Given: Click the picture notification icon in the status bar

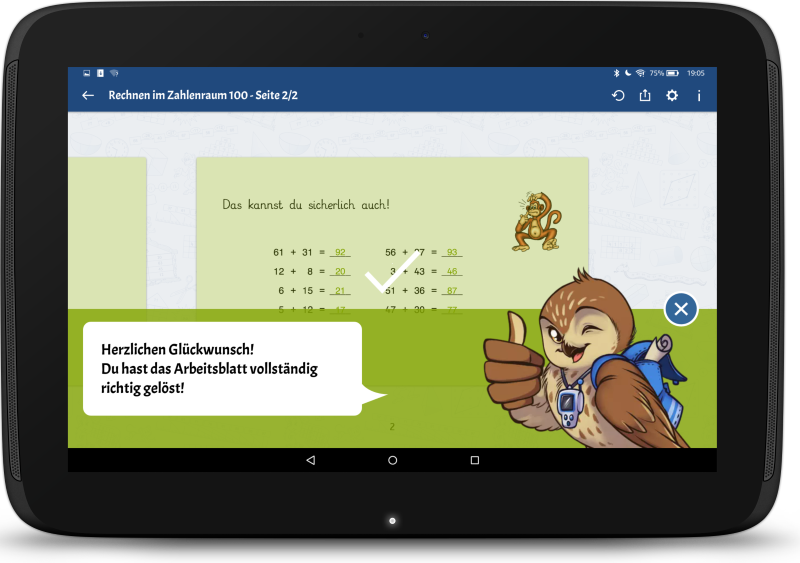Looking at the screenshot, I should (x=87, y=73).
